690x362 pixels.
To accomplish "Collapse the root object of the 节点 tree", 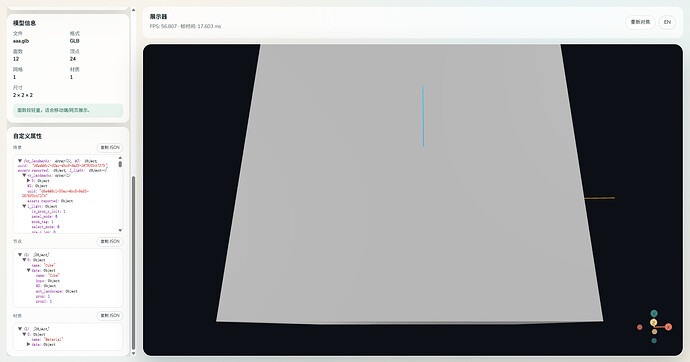I will coord(20,254).
